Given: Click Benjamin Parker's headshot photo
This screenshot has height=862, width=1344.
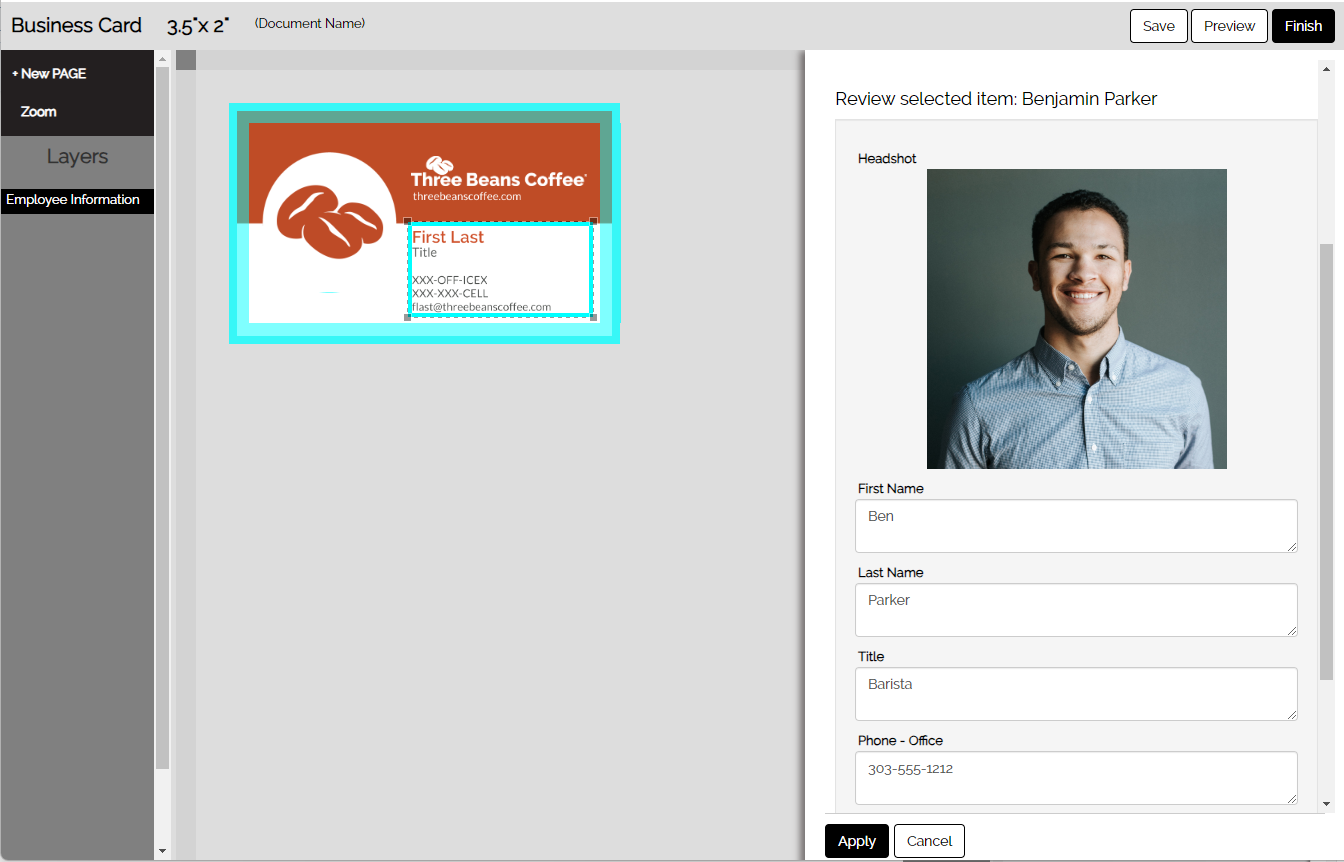Looking at the screenshot, I should coord(1076,318).
